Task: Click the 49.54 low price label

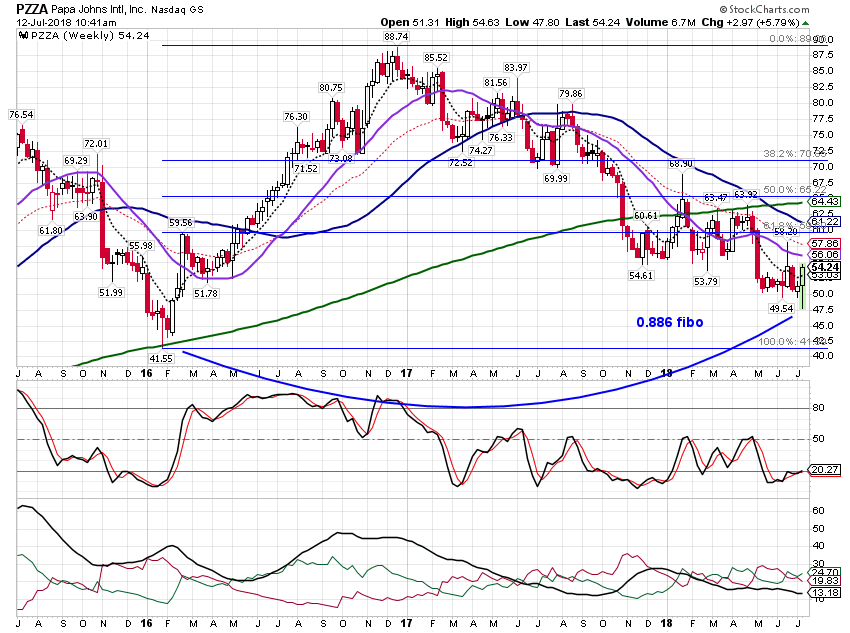Action: pyautogui.click(x=781, y=308)
